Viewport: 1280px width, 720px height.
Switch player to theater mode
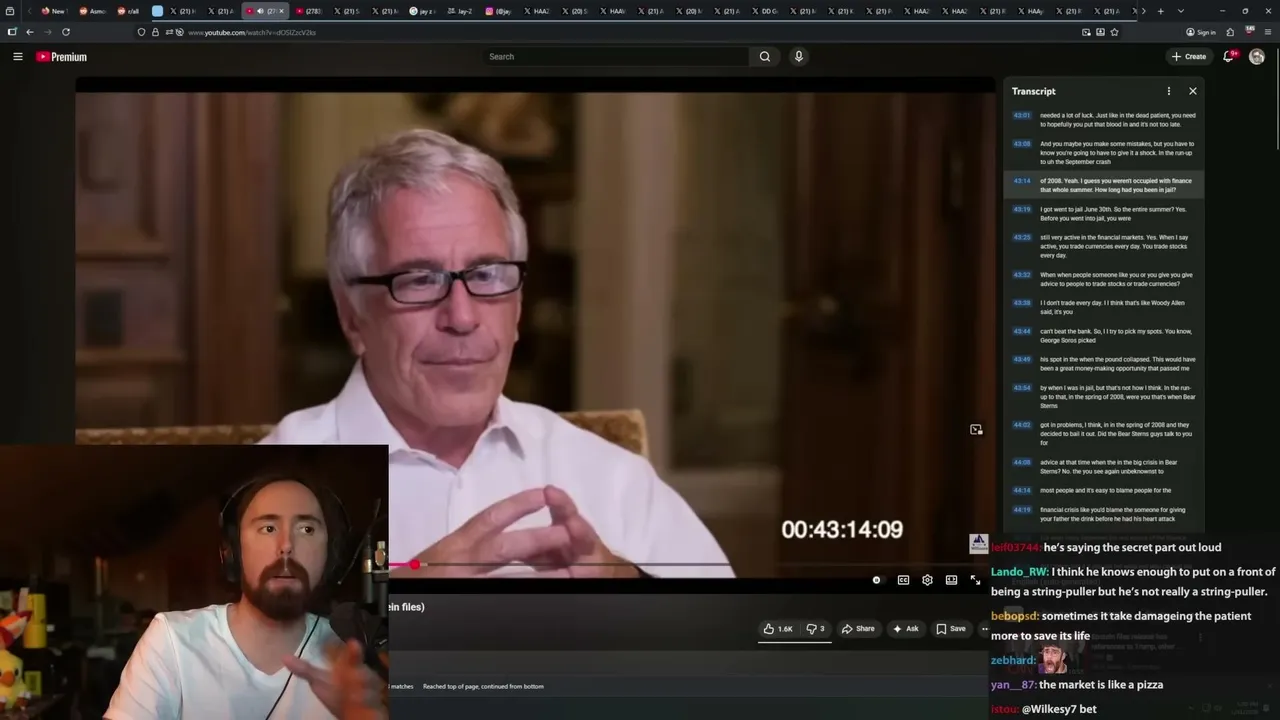click(951, 580)
